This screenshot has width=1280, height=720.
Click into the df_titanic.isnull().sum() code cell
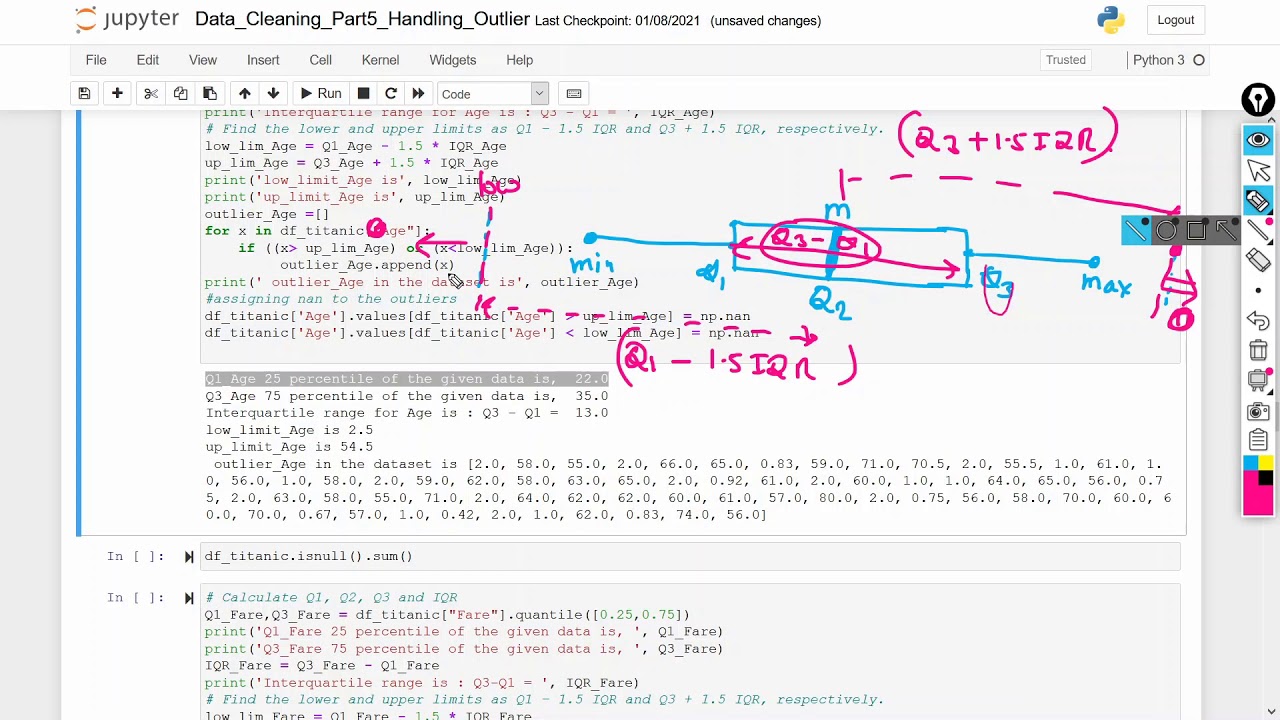coord(690,557)
